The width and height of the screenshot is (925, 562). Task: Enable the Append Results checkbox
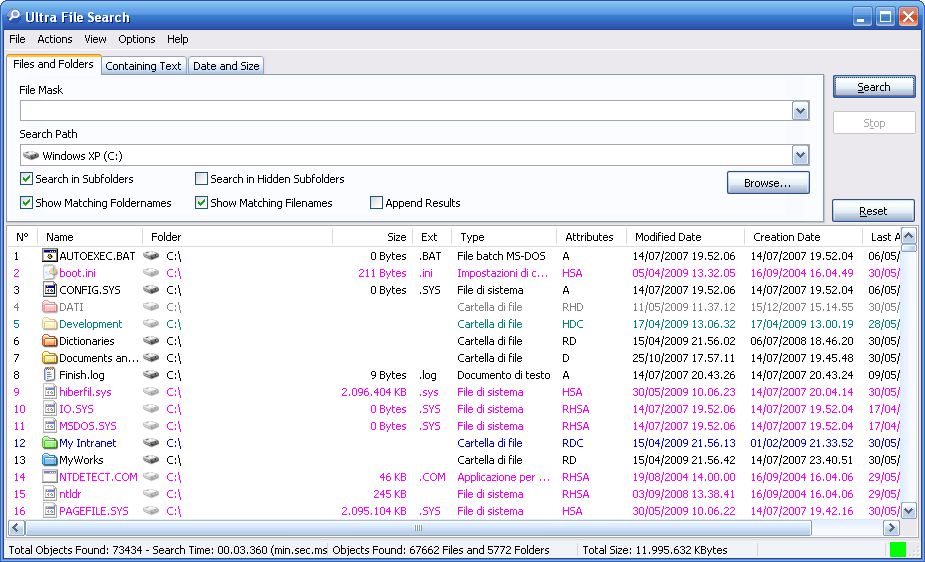tap(377, 203)
